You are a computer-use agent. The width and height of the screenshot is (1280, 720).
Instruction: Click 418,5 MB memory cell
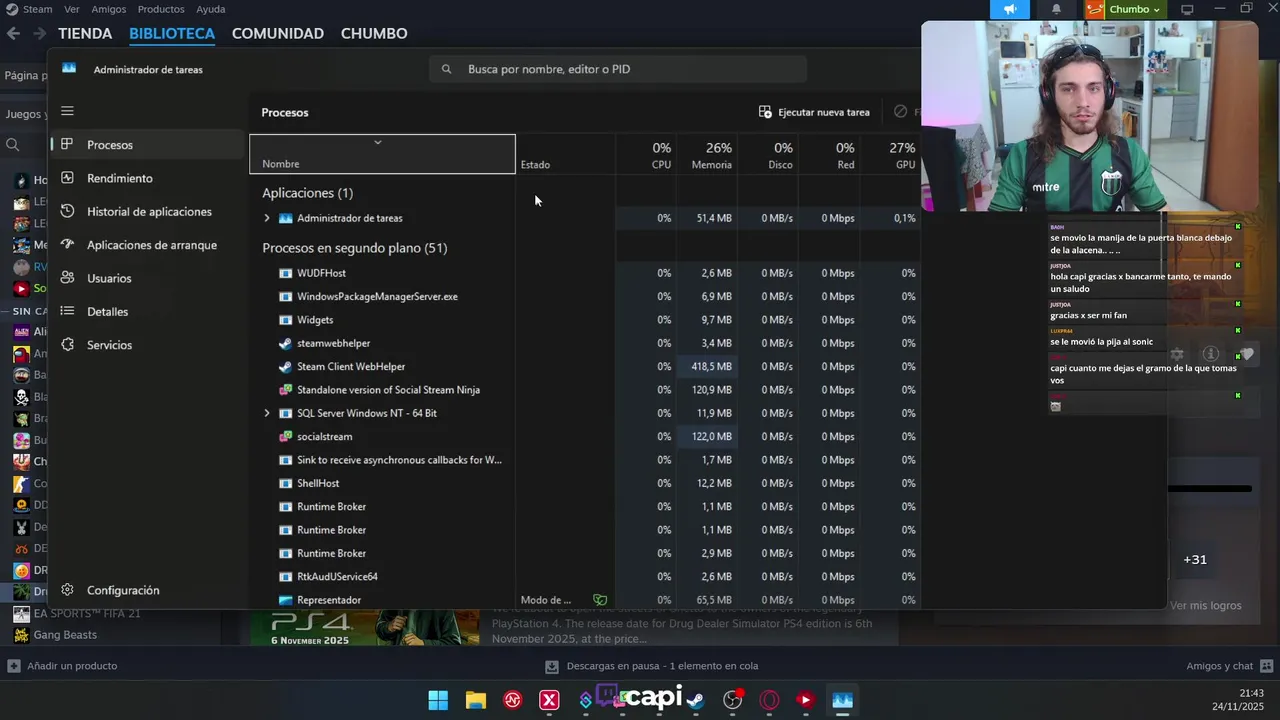[706, 366]
